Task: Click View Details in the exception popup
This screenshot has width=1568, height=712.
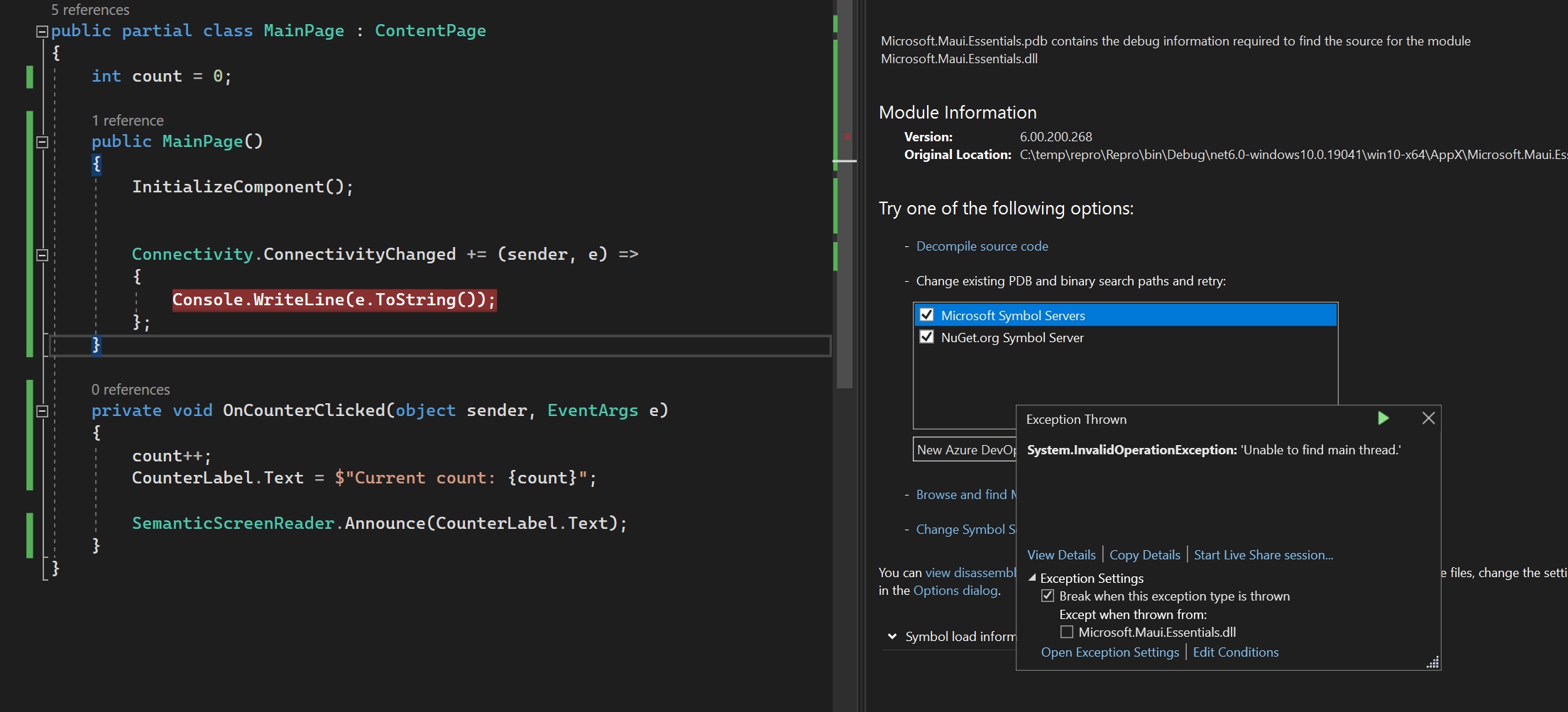Action: click(x=1060, y=554)
